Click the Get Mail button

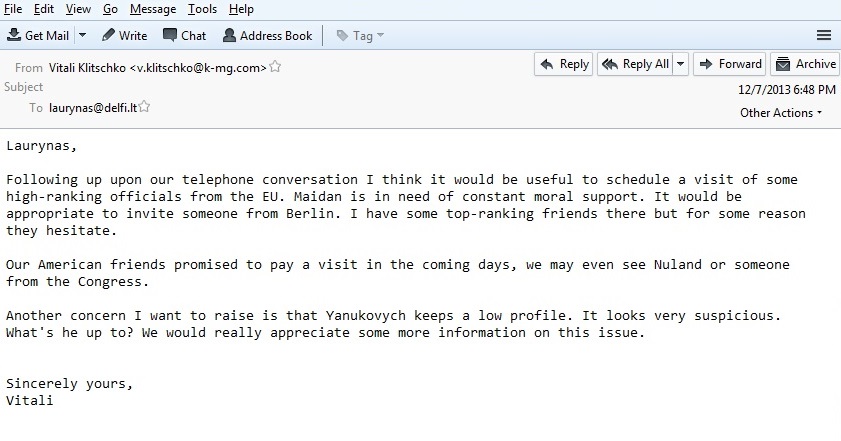click(38, 35)
